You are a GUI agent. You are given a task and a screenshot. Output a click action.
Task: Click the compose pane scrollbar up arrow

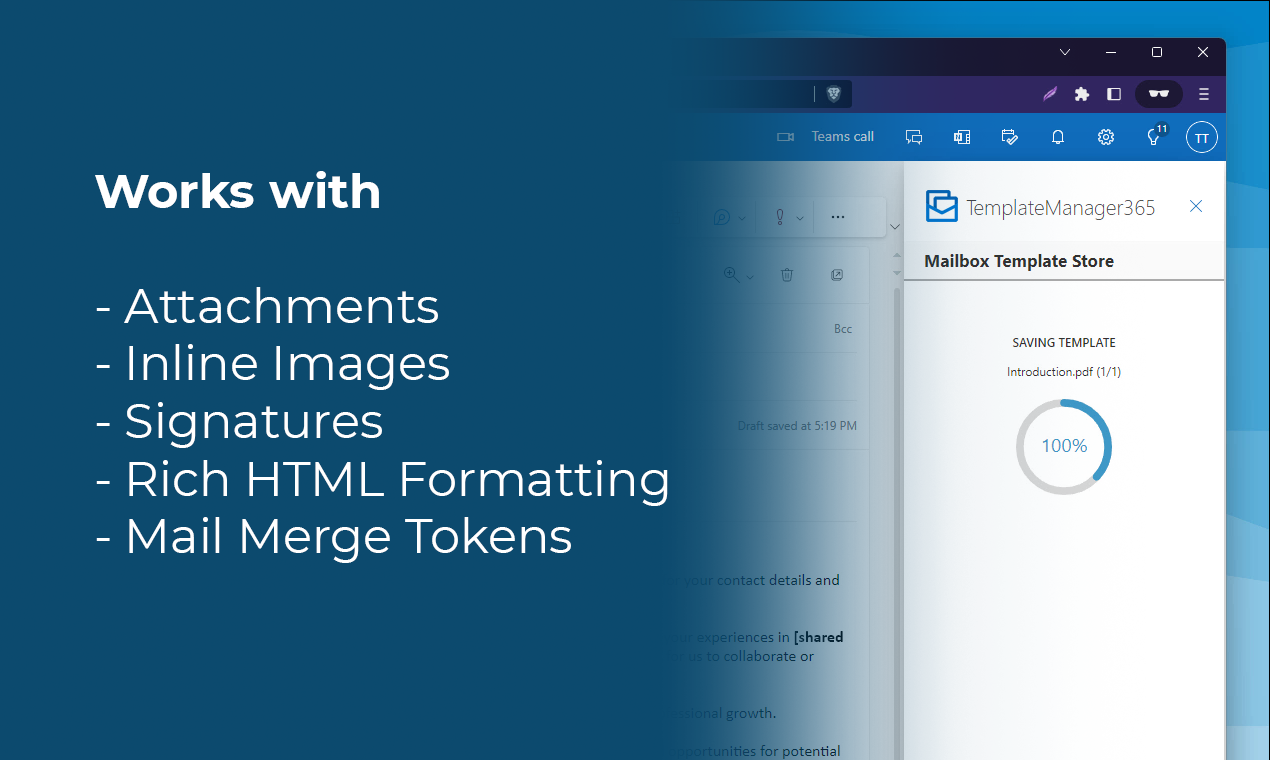point(897,256)
